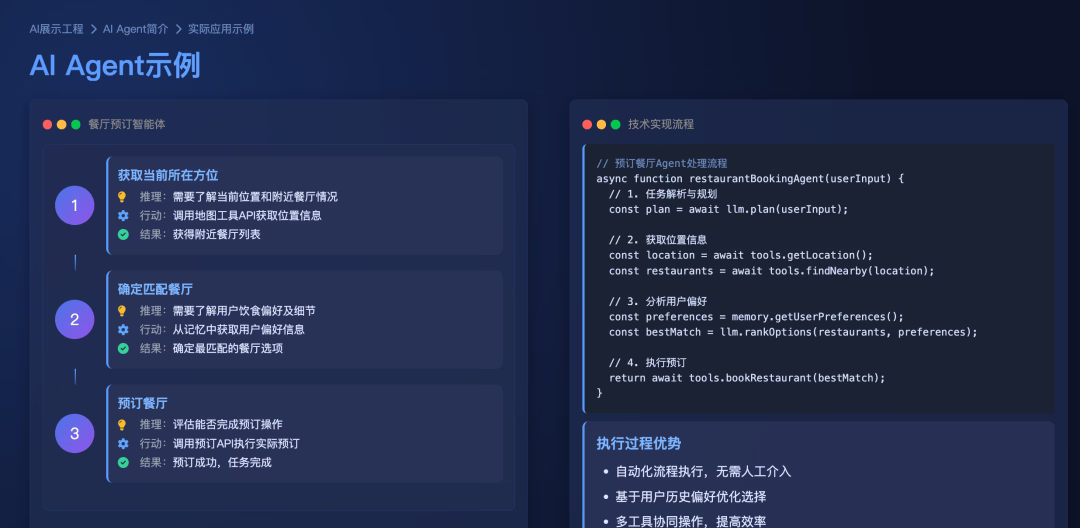Viewport: 1080px width, 528px height.
Task: Click the gear icon beside 从记忆中获取用户偏好信息
Action: [123, 329]
